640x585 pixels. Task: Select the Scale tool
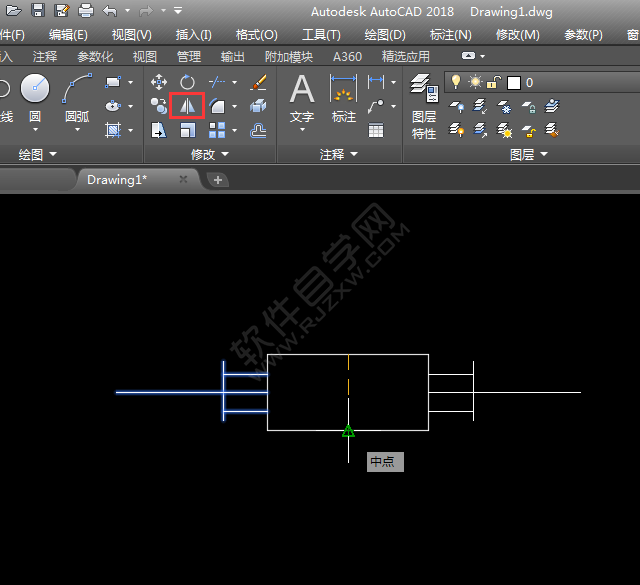pos(187,130)
